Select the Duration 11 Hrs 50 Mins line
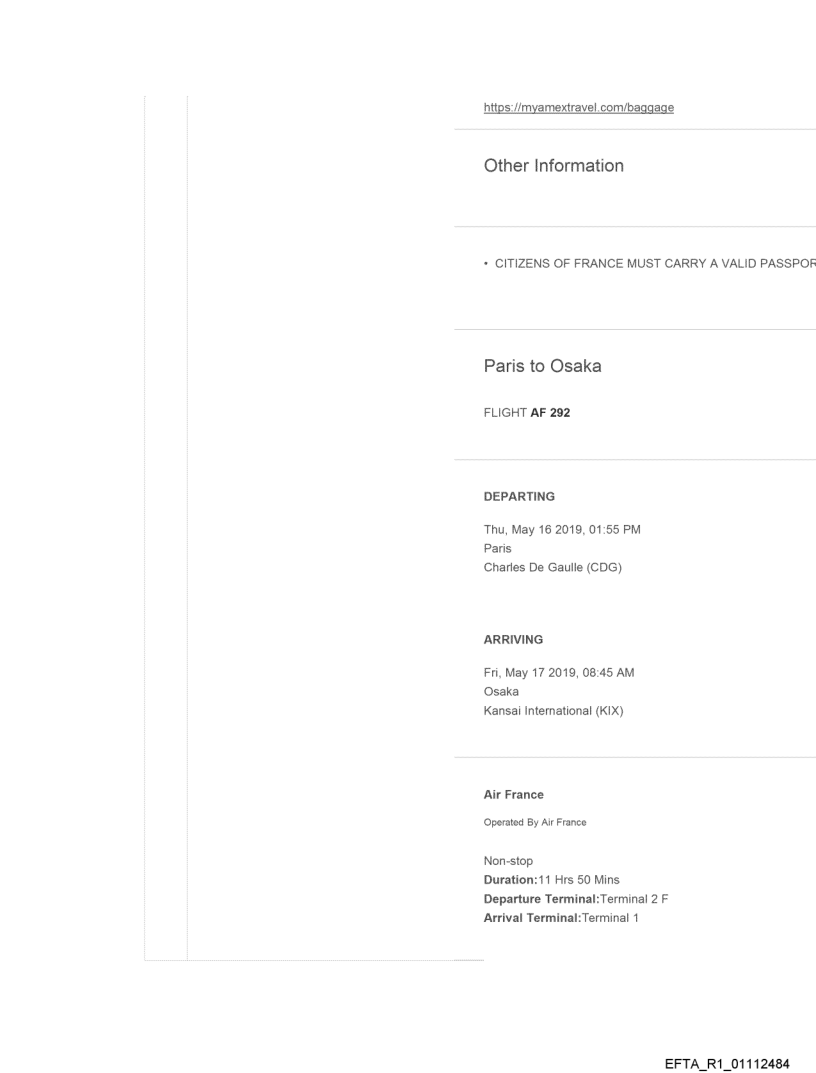The image size is (816, 1073). pos(550,880)
